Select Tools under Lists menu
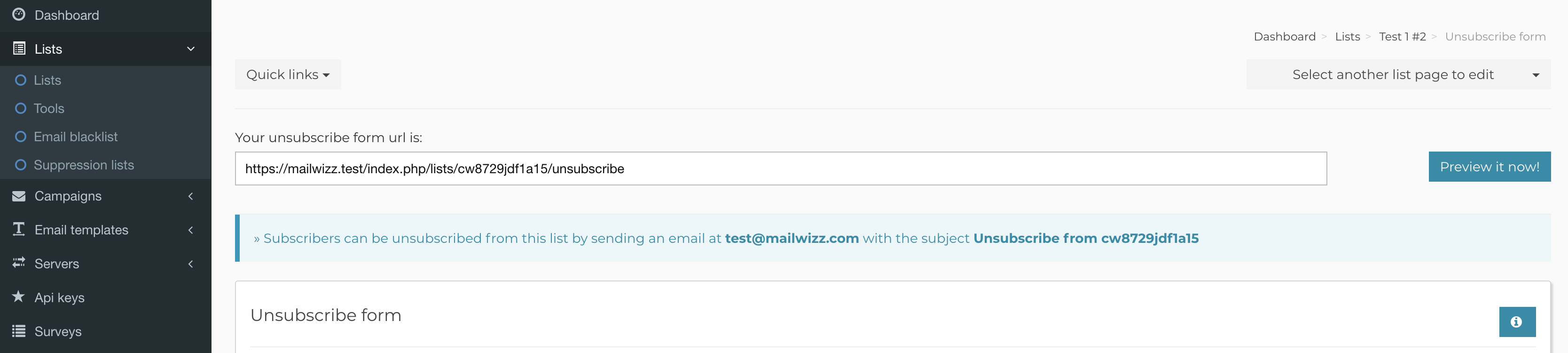The width and height of the screenshot is (1568, 353). 49,109
